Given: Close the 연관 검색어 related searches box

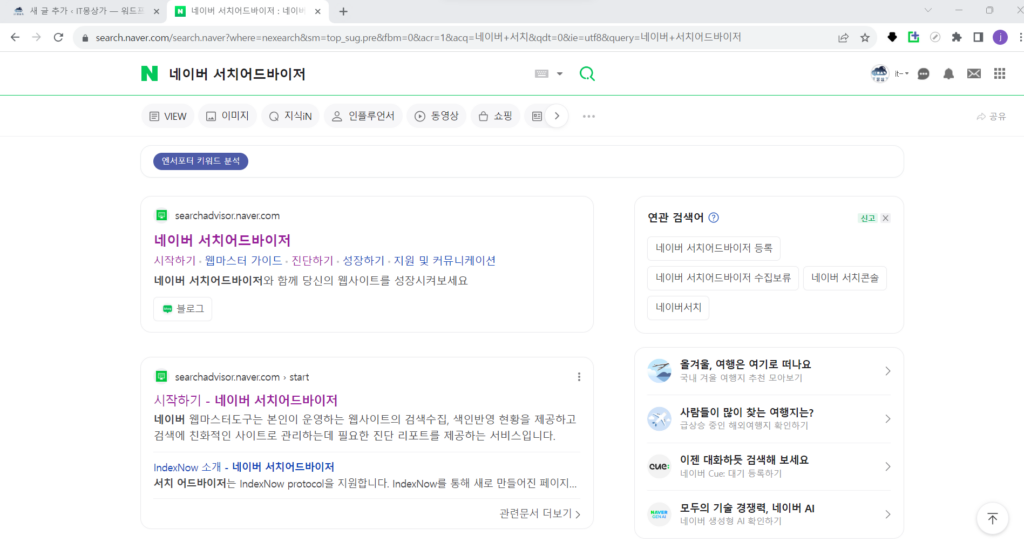Looking at the screenshot, I should pos(886,218).
